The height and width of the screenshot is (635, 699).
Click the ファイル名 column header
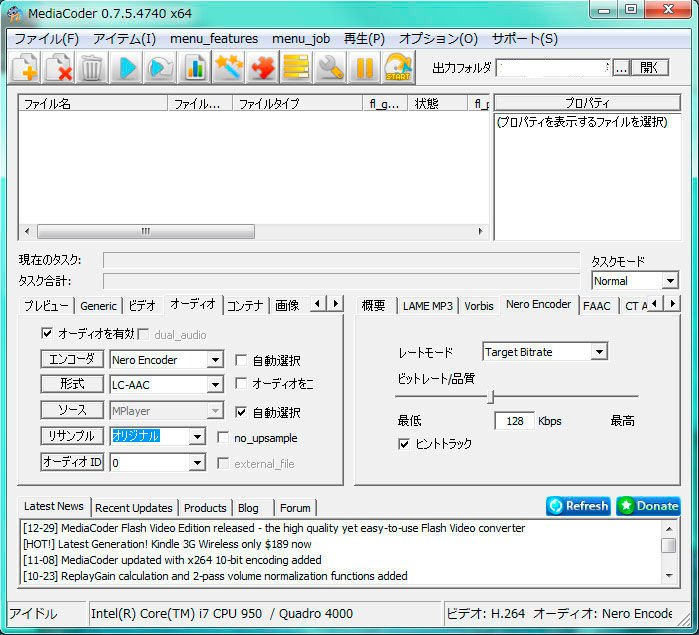(93, 104)
